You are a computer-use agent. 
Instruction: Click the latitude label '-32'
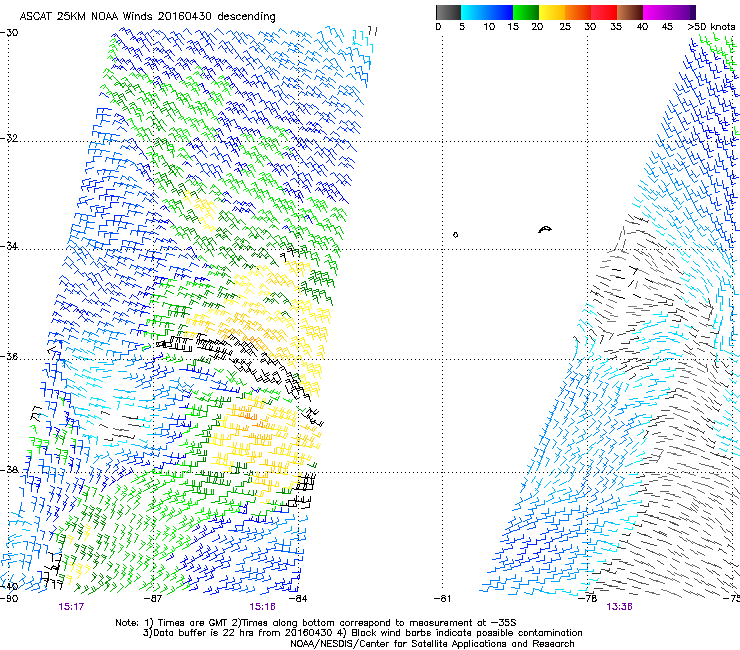tap(9, 138)
